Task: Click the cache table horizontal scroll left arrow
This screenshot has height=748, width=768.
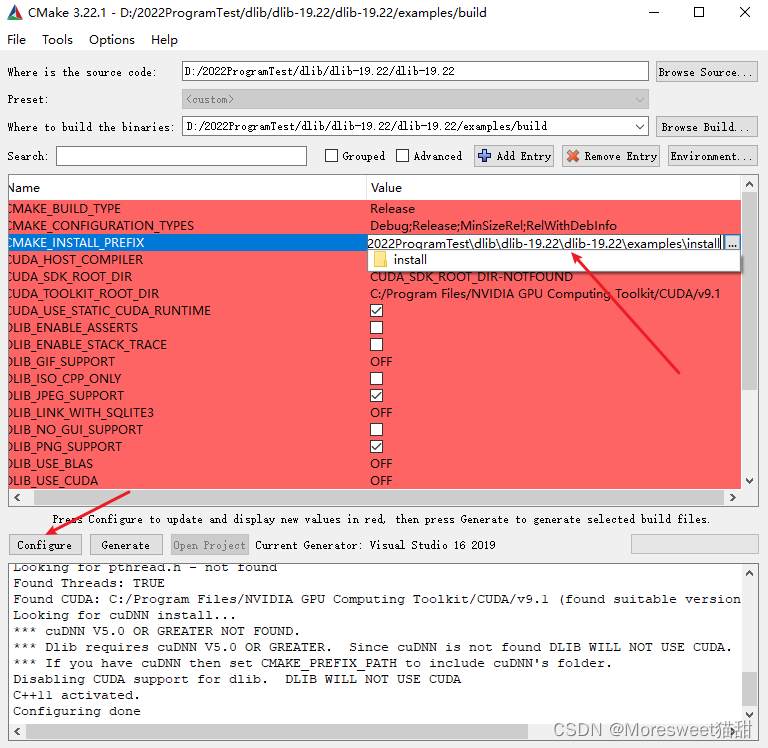Action: [x=18, y=497]
